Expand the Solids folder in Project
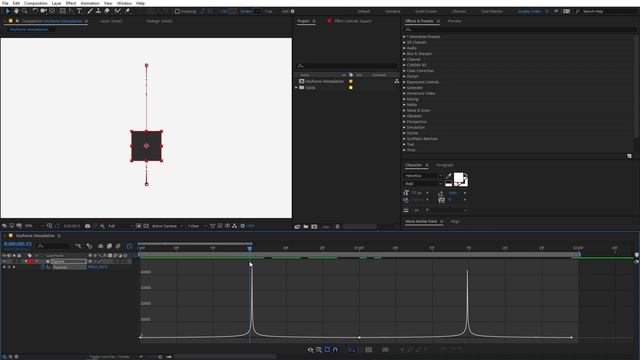 tap(296, 87)
